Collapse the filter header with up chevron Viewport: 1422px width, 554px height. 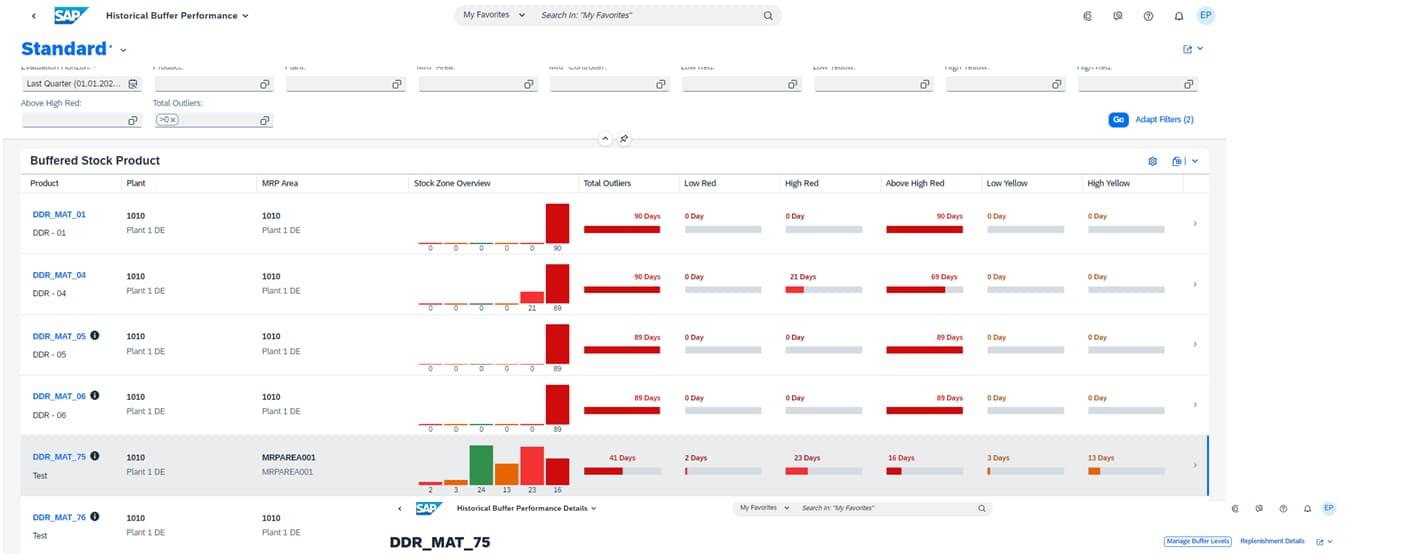point(604,139)
